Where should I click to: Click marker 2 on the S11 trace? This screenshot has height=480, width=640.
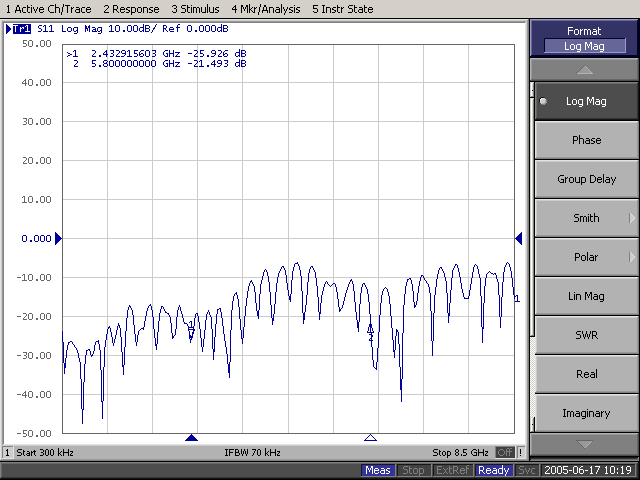[x=370, y=330]
